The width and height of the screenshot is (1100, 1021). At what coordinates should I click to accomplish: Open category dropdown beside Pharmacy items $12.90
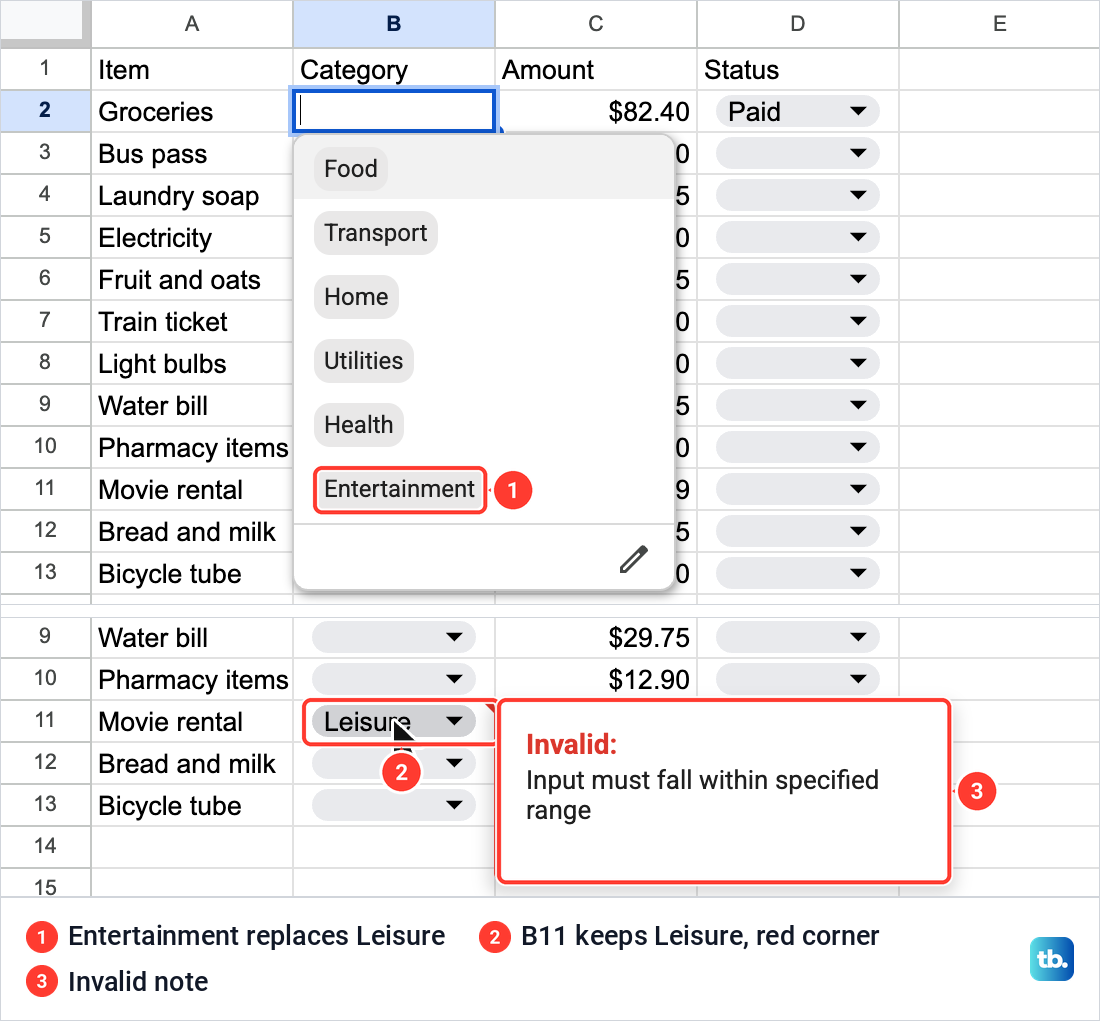(x=394, y=679)
